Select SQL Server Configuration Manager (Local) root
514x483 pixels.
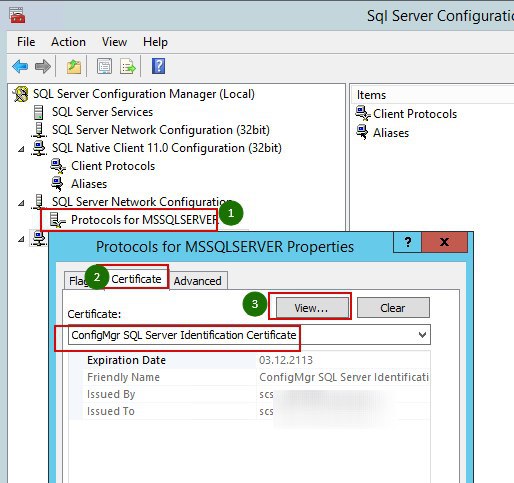pyautogui.click(x=144, y=94)
